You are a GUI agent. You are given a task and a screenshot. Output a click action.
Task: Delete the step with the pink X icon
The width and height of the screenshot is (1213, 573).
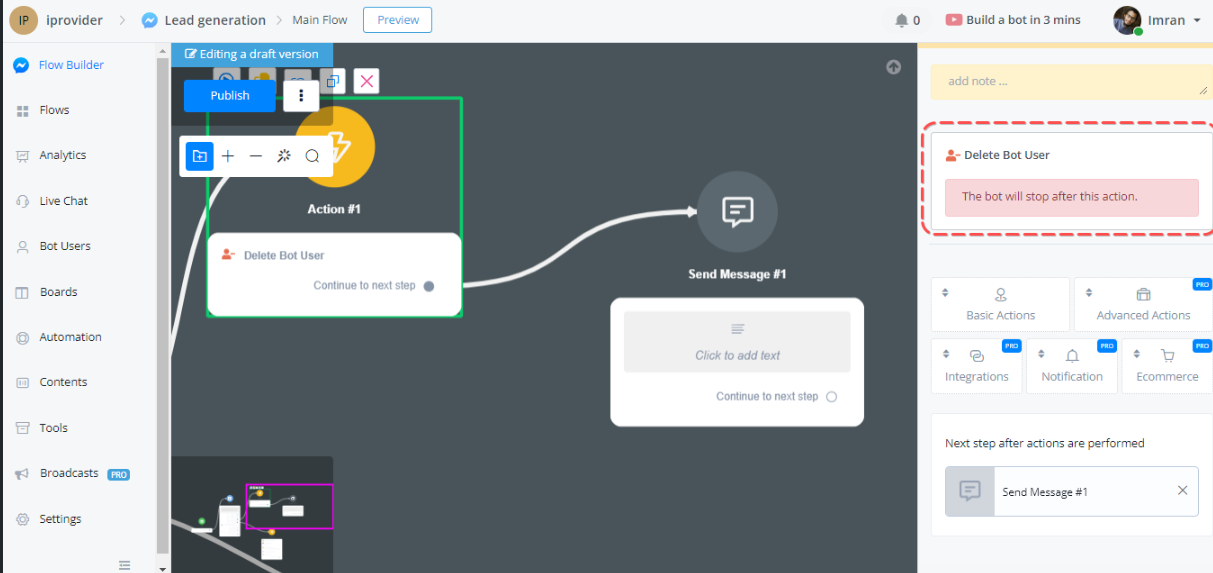(x=367, y=81)
